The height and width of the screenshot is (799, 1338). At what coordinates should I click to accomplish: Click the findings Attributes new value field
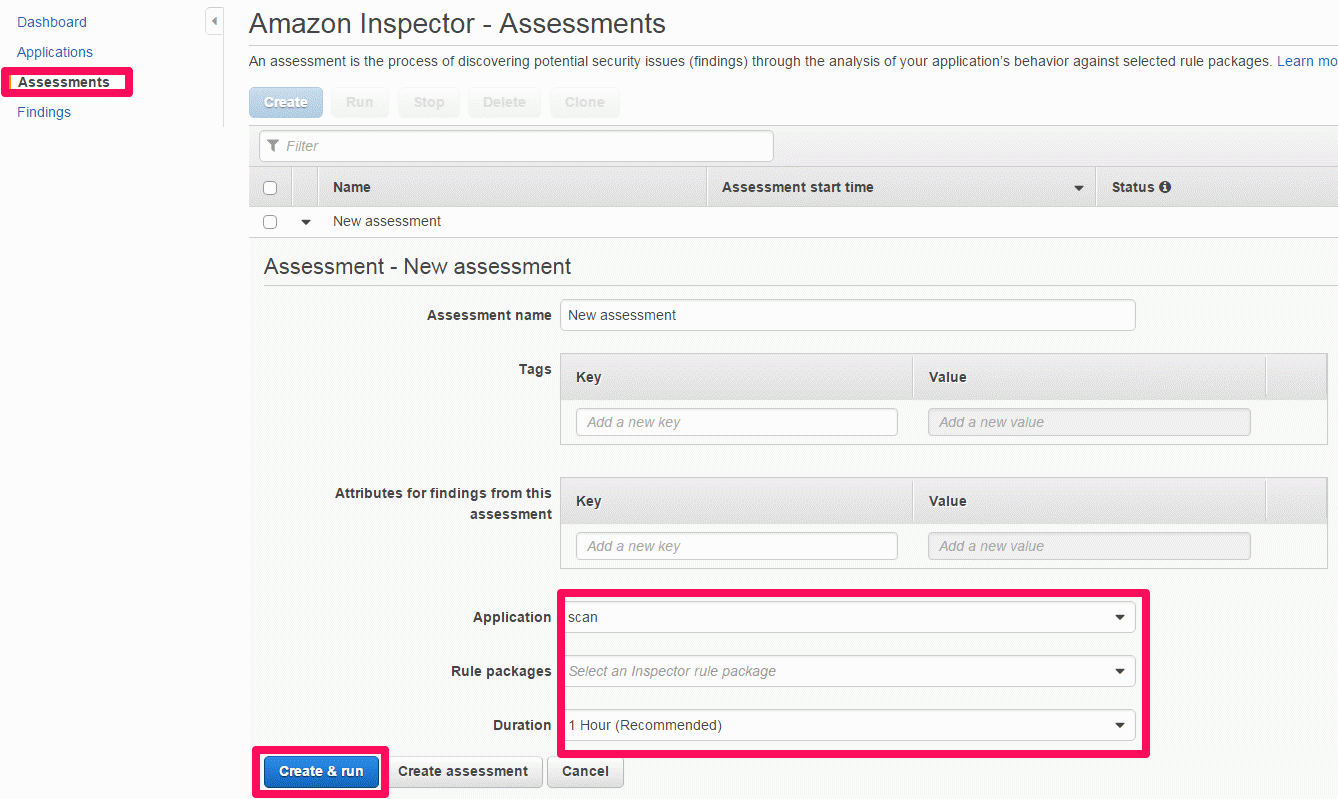[x=1089, y=546]
